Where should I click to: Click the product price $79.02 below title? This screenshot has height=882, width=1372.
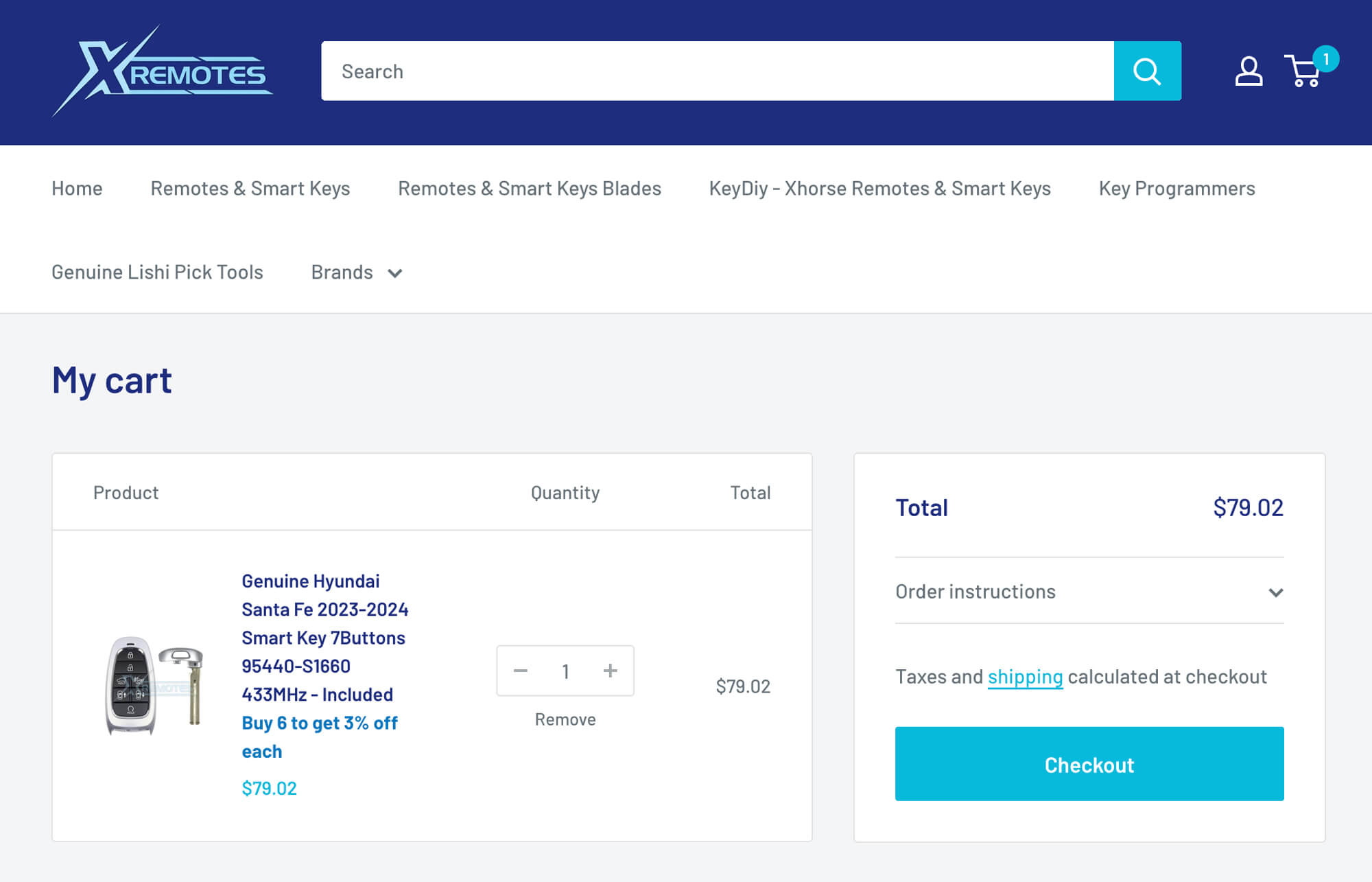269,788
